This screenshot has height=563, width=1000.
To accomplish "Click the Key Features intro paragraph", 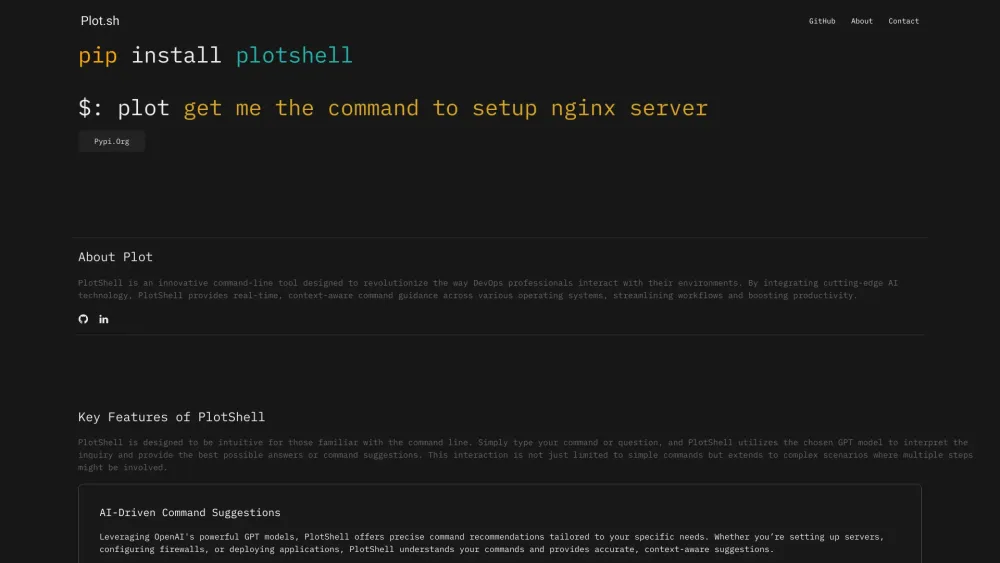I will [522, 454].
